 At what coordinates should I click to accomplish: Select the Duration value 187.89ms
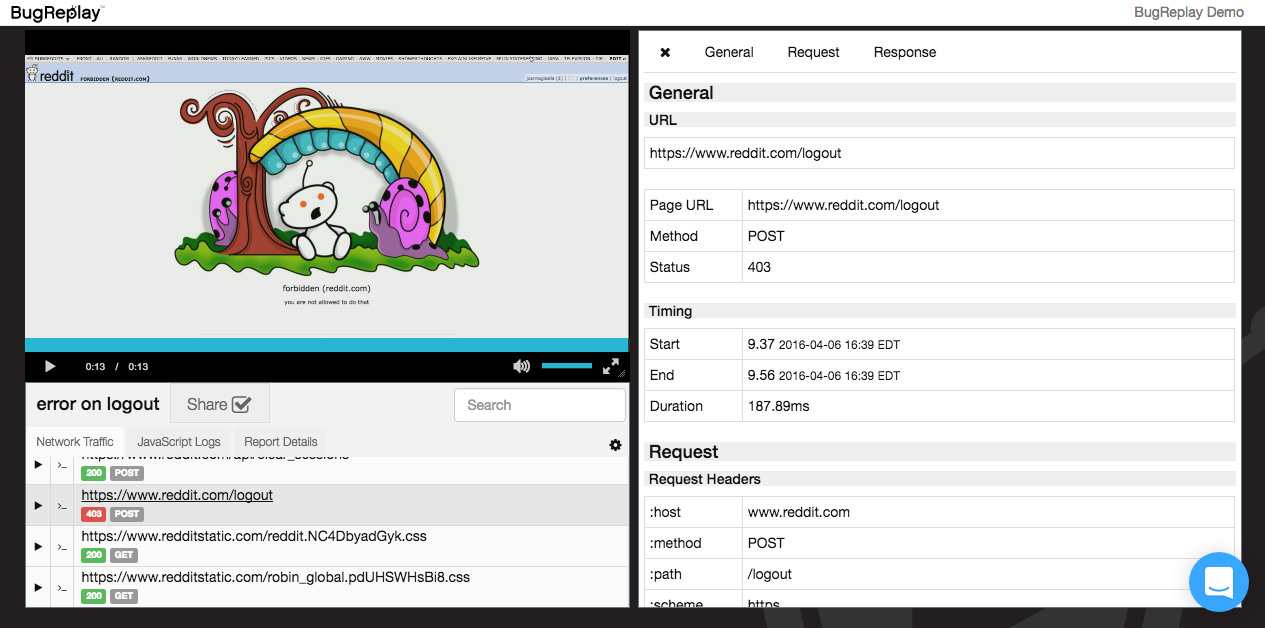pos(988,406)
